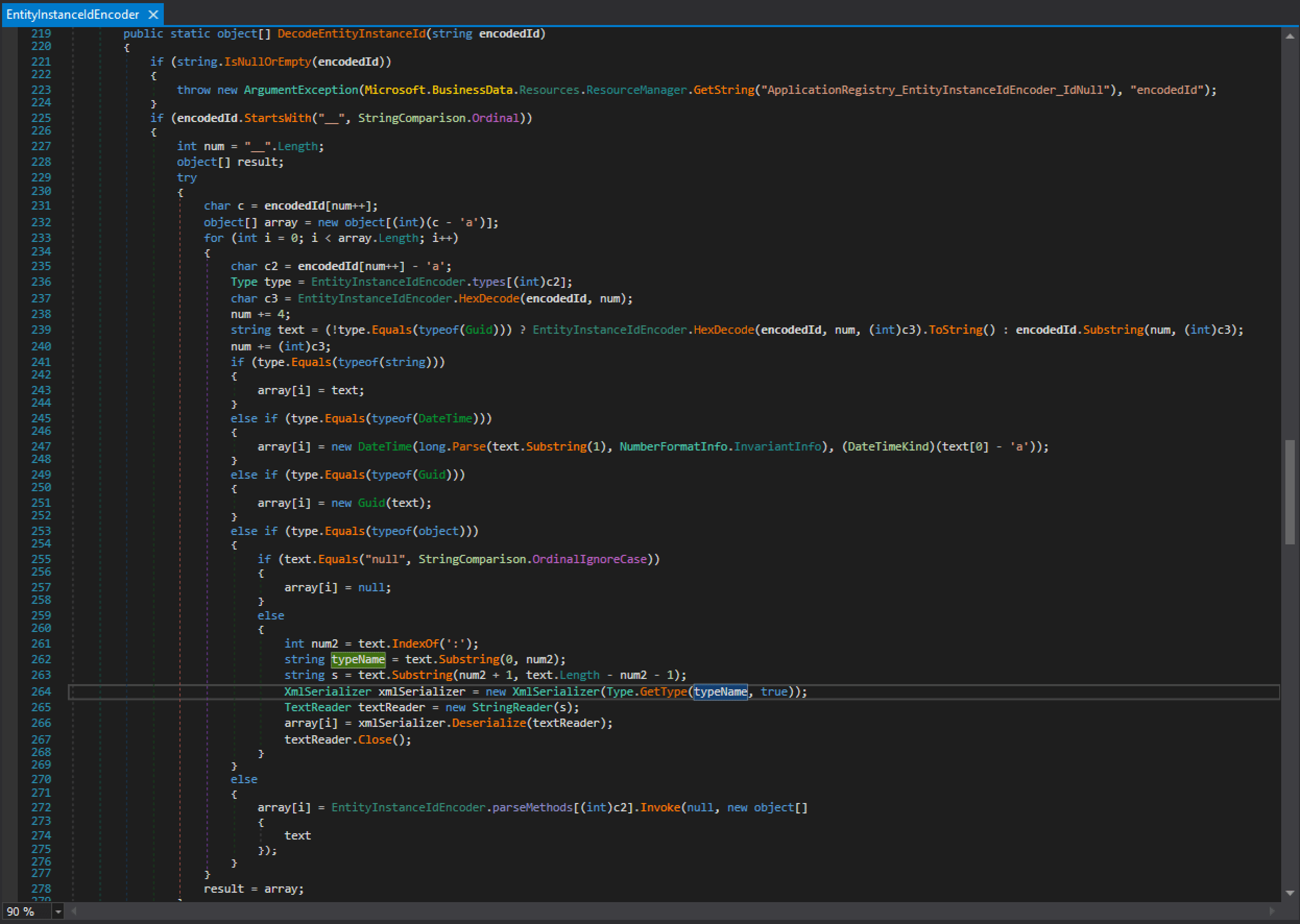Select the EntityInstanceIdEncoder document tab
This screenshot has height=924, width=1300.
coord(82,14)
